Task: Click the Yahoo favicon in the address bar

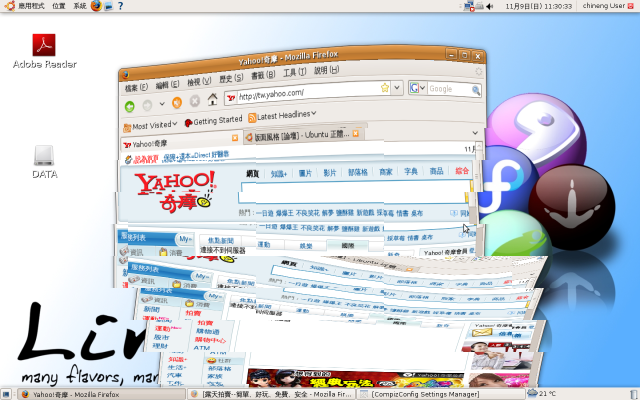Action: point(231,98)
